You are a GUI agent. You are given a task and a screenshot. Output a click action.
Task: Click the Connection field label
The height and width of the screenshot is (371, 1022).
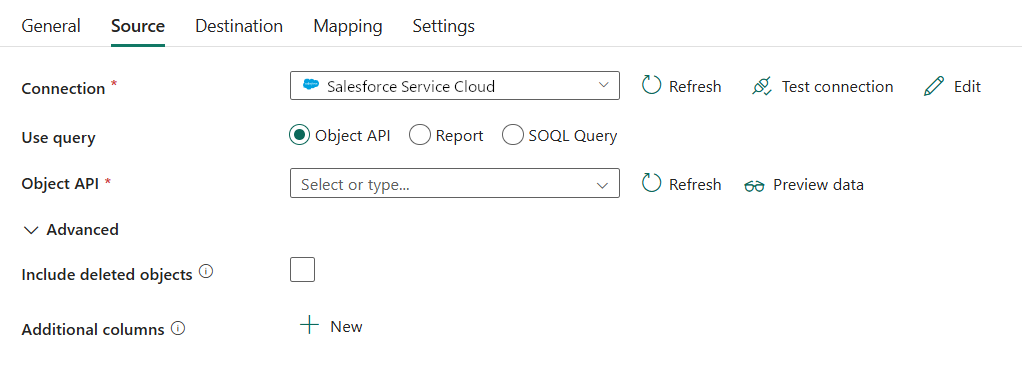click(x=63, y=89)
